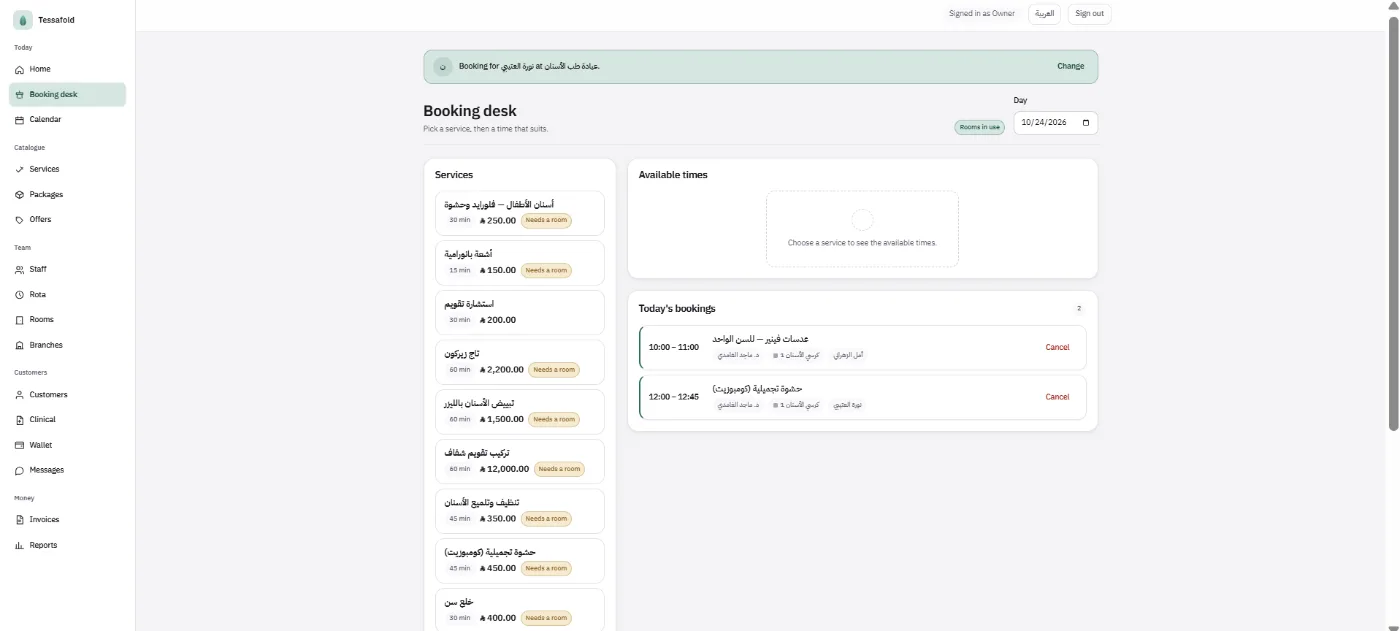Viewport: 1400px width, 631px height.
Task: Click the Calendar icon in the sidebar
Action: [20, 120]
